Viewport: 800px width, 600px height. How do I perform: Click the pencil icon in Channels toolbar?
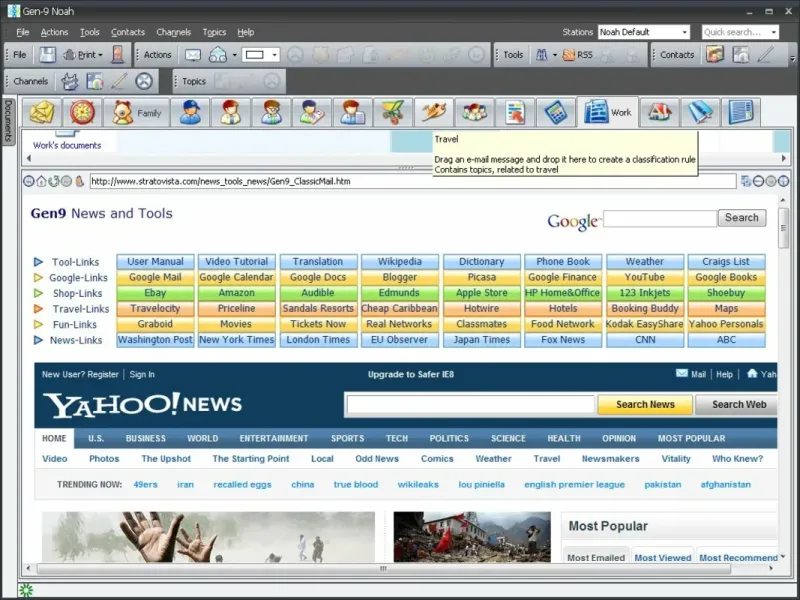tap(119, 81)
